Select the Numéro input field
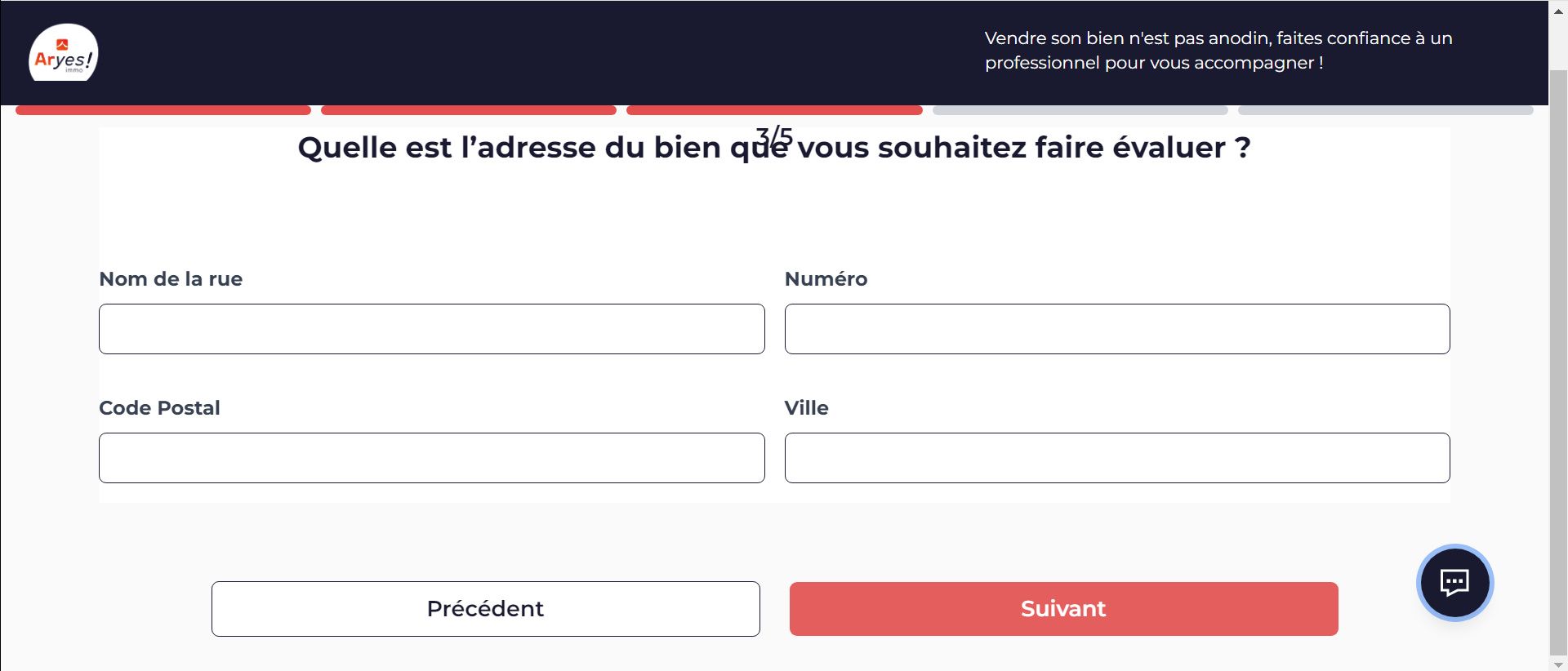 1117,329
